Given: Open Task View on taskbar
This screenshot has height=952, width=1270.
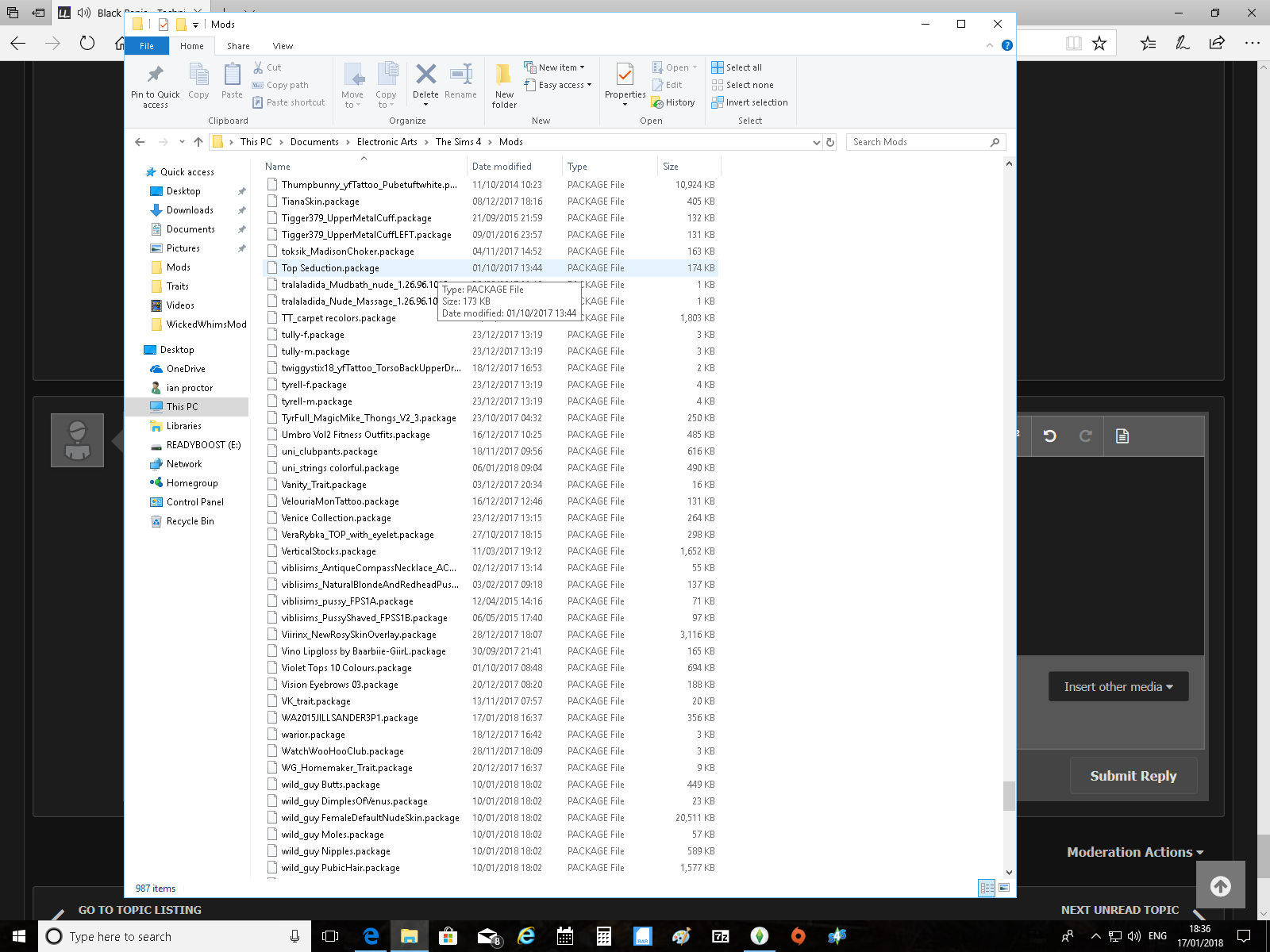Looking at the screenshot, I should click(x=330, y=936).
